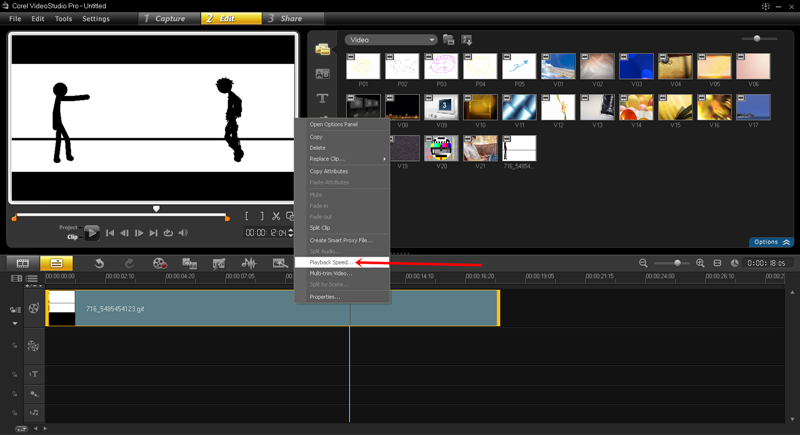Open the Record/Capture option icon
Viewport: 800px width, 435px height.
[160, 263]
